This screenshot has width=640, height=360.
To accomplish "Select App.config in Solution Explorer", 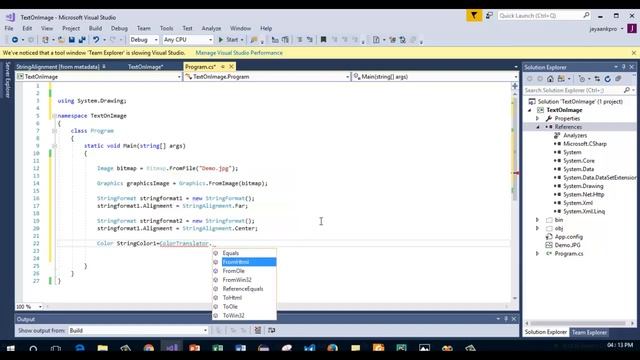I will tap(568, 237).
